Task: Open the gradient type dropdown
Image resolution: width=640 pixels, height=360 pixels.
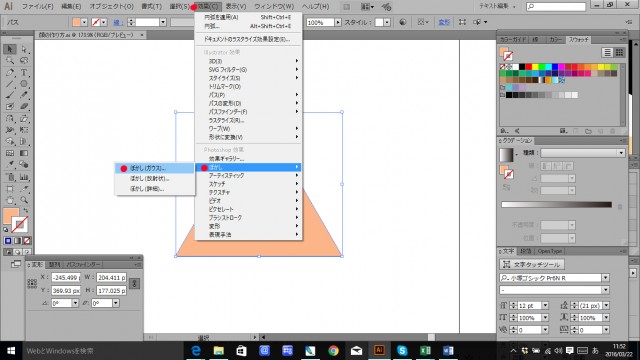Action: 583,153
